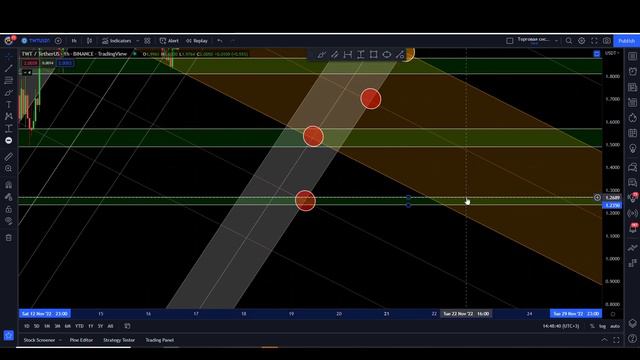This screenshot has height=360, width=640.
Task: Open the go-to-date calendar icon
Action: 127,326
